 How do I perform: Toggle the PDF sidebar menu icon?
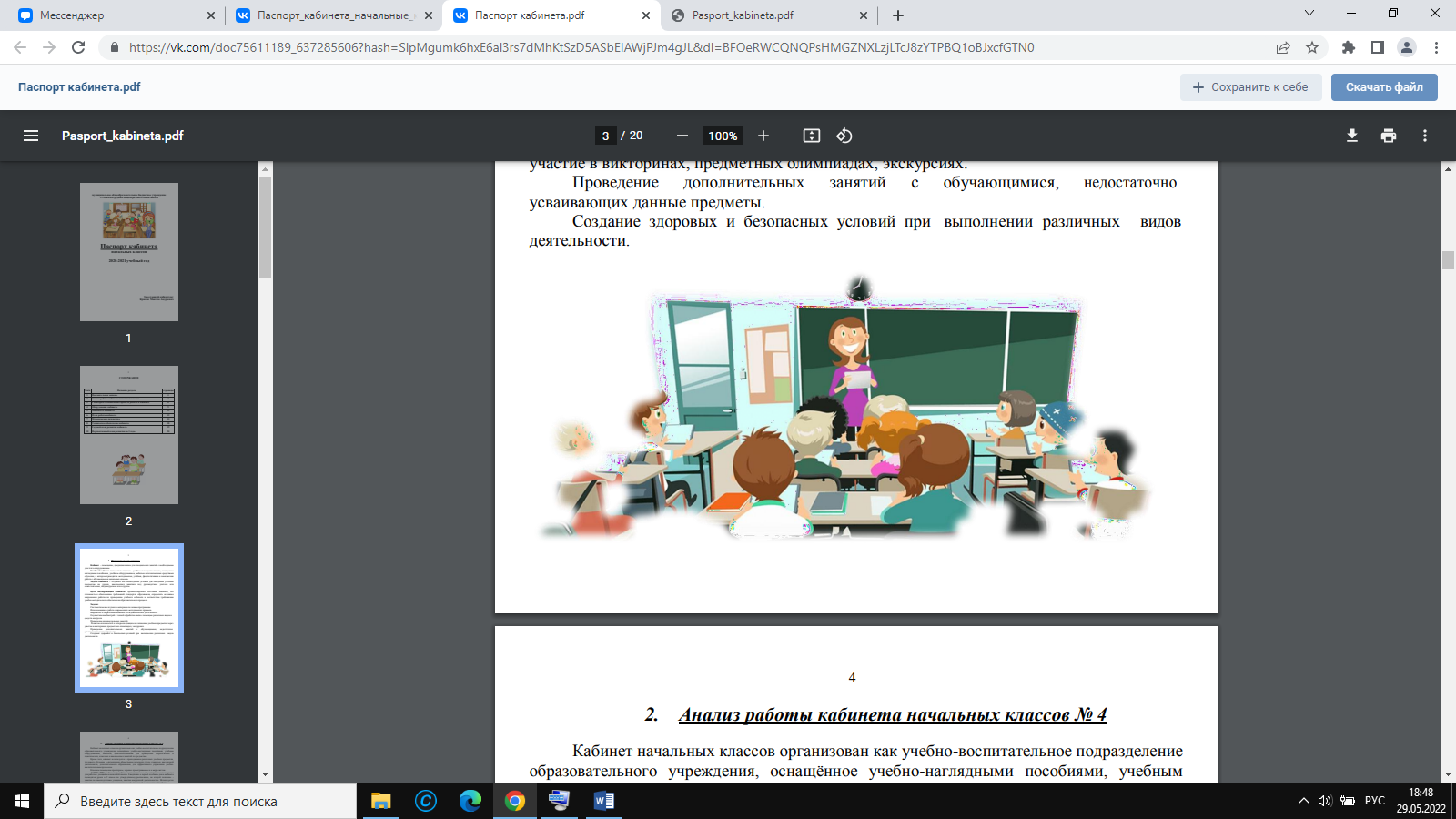click(x=31, y=136)
